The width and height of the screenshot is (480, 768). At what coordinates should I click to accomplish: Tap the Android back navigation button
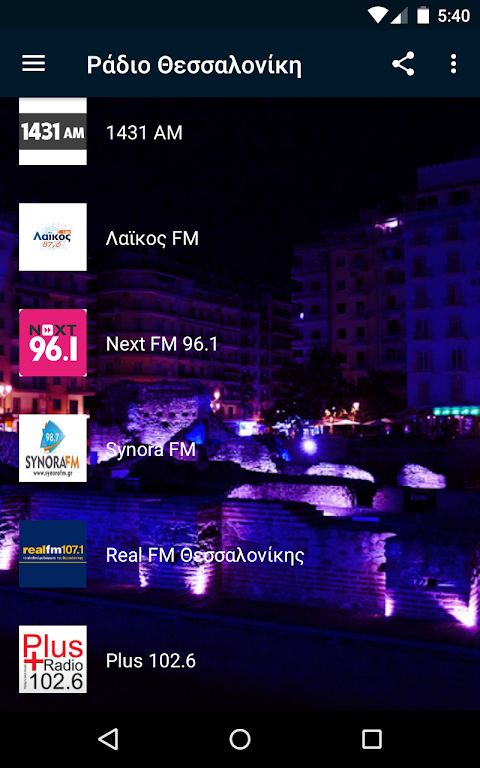click(x=108, y=739)
